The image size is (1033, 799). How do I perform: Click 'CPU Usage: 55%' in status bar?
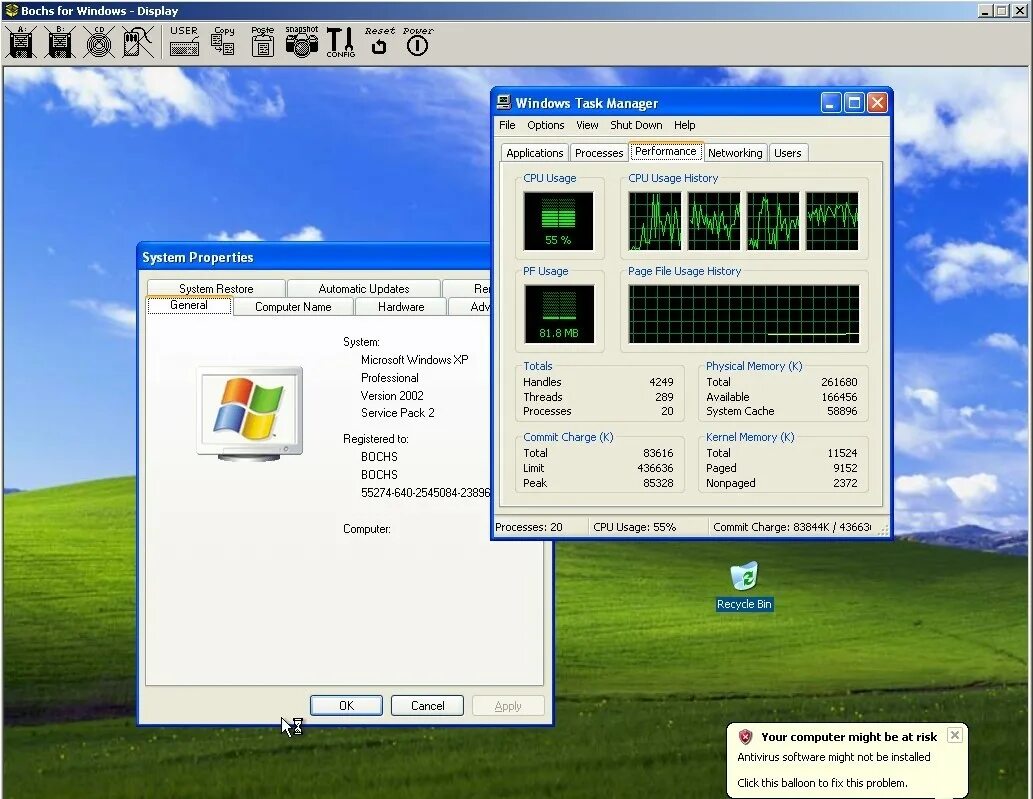pos(634,527)
